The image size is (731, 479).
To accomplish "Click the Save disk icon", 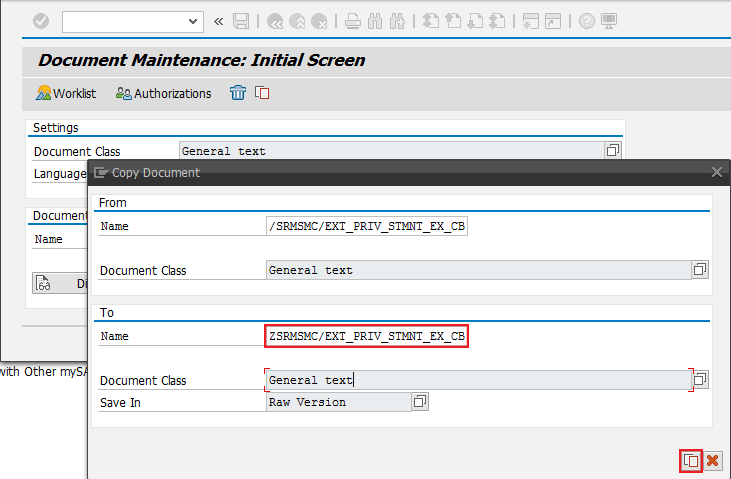I will [x=241, y=21].
